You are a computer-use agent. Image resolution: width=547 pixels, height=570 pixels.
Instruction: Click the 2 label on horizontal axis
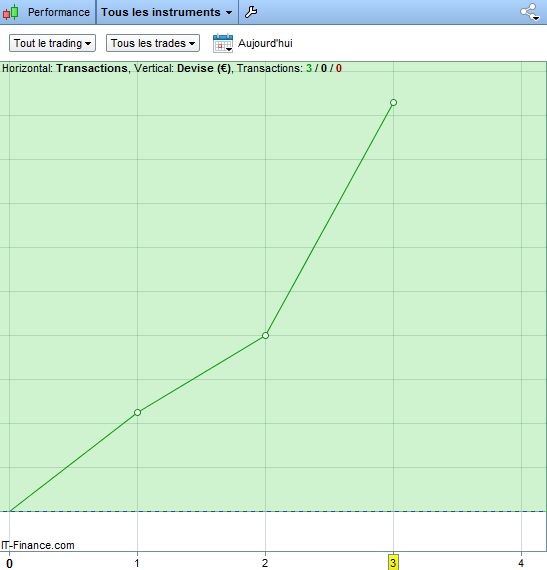265,563
